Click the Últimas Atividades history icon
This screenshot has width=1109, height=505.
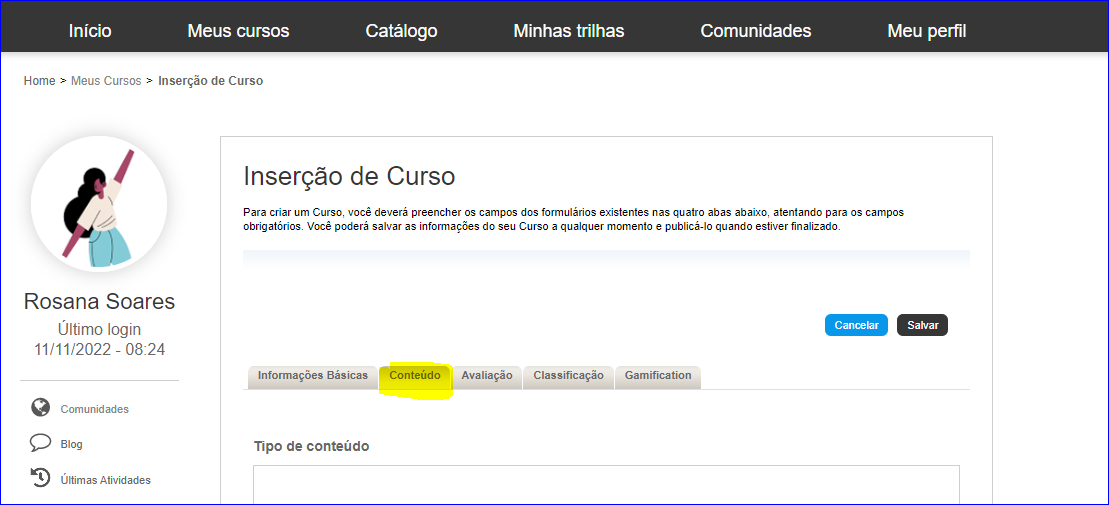40,477
